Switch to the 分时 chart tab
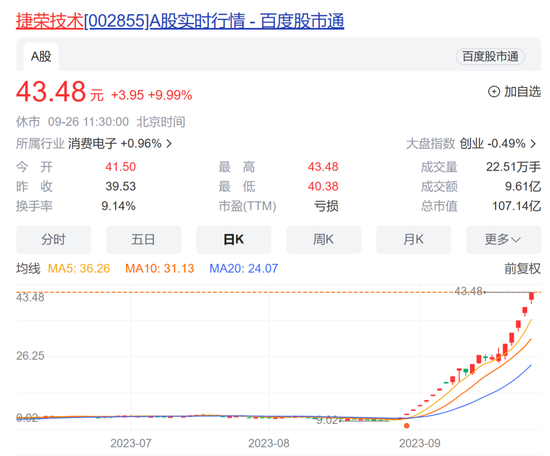 [53, 240]
